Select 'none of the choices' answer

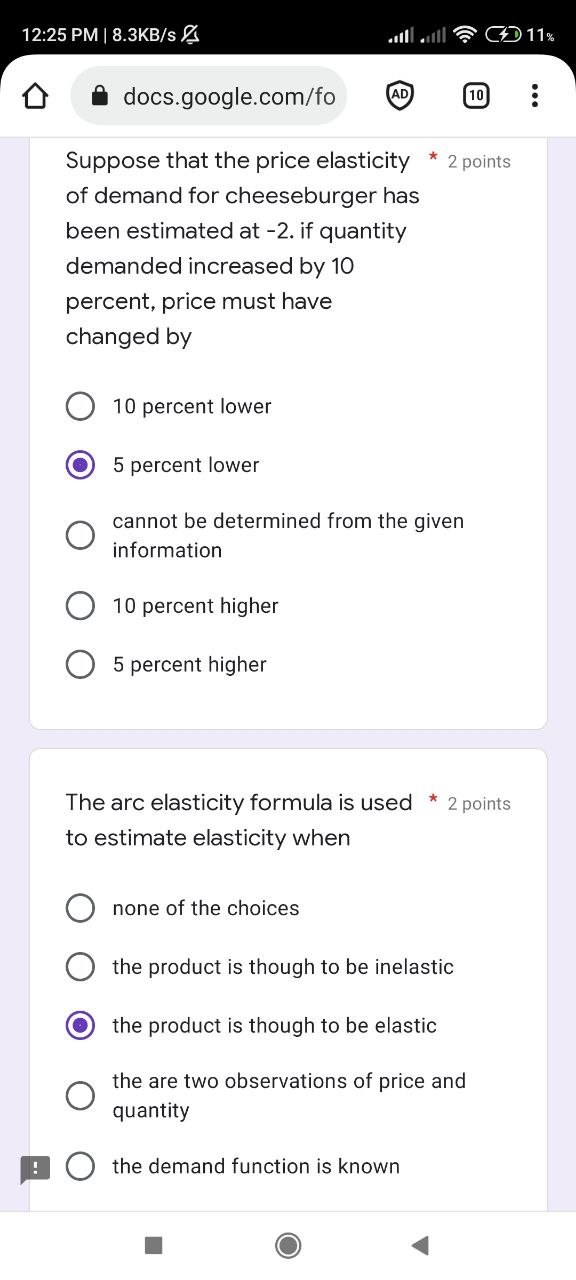tap(80, 908)
